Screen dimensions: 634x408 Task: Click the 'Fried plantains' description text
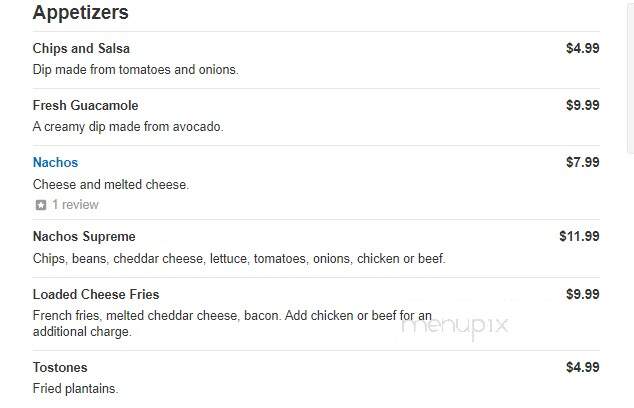[x=75, y=389]
